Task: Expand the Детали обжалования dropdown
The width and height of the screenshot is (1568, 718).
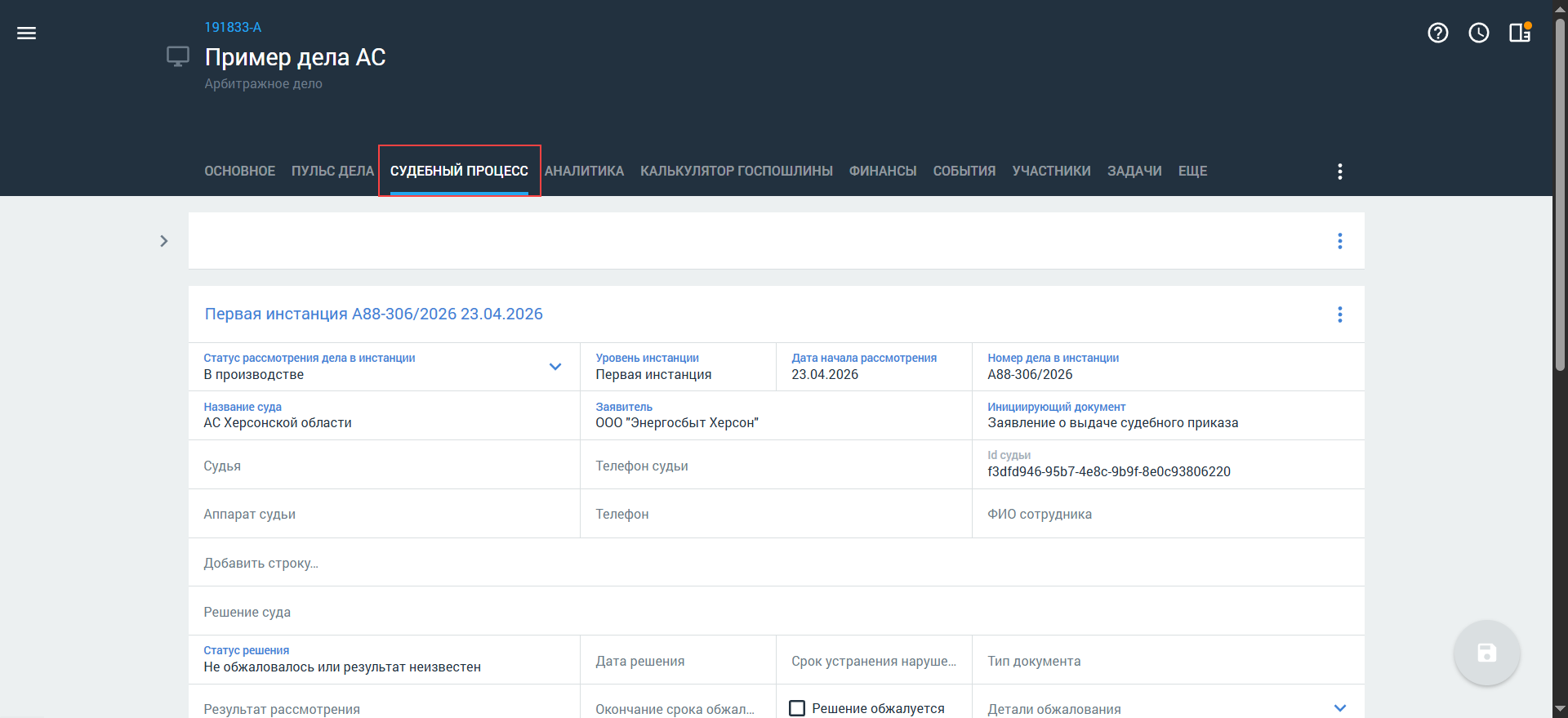Action: [x=1339, y=708]
